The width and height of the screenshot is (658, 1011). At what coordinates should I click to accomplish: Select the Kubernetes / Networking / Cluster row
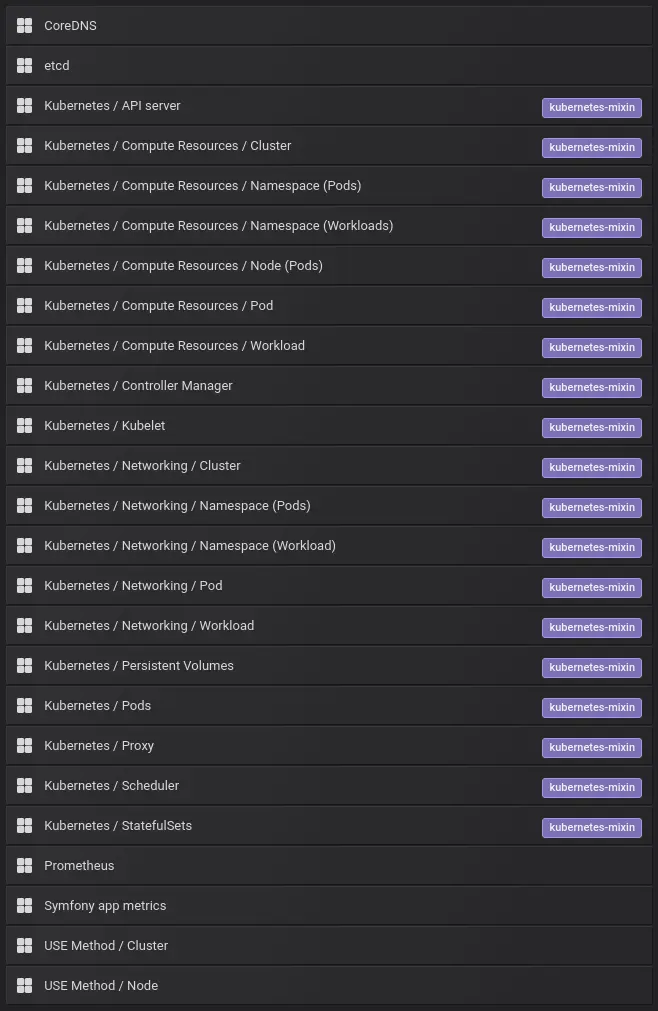141,465
